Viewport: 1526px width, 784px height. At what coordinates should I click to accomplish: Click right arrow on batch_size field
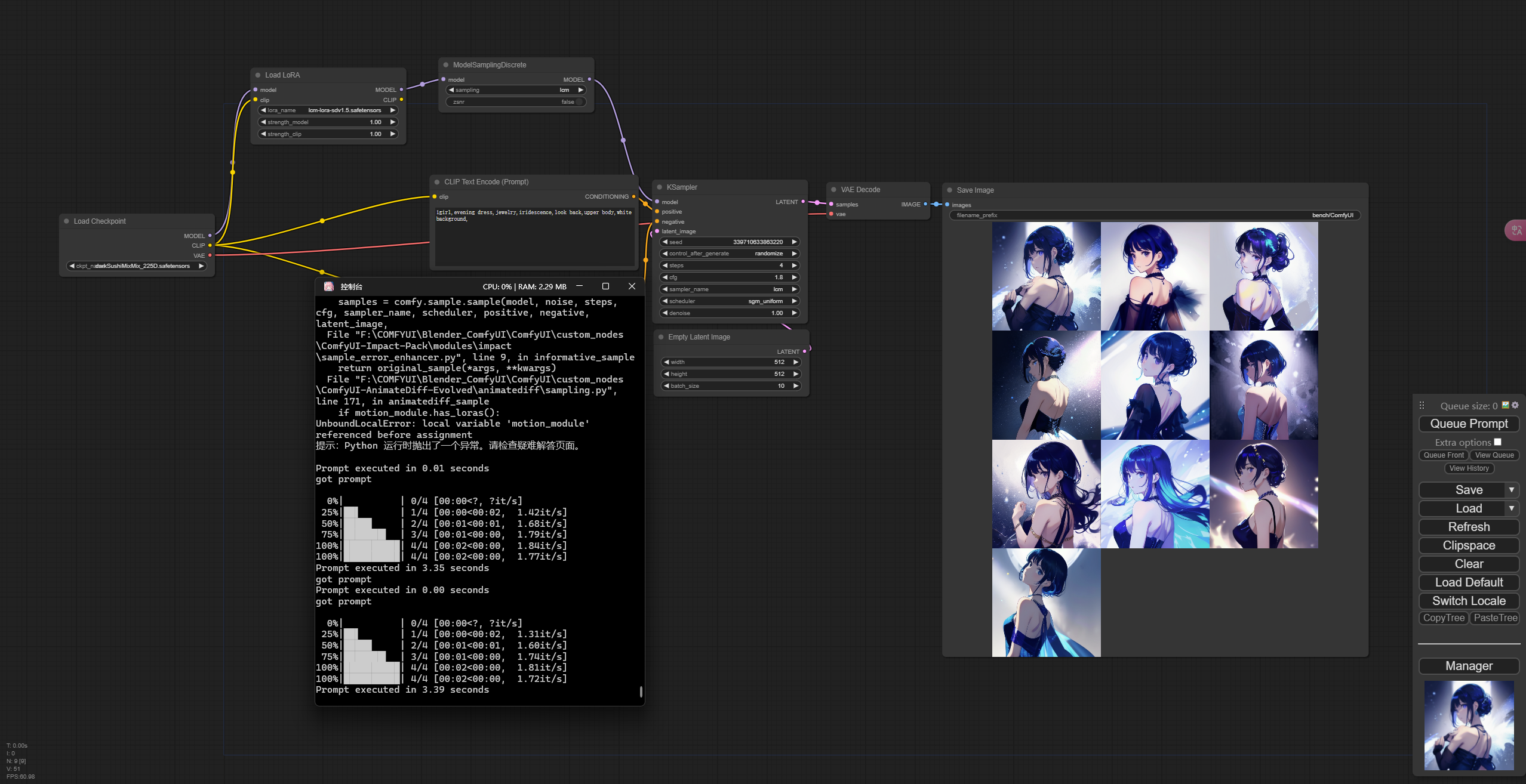pos(795,386)
